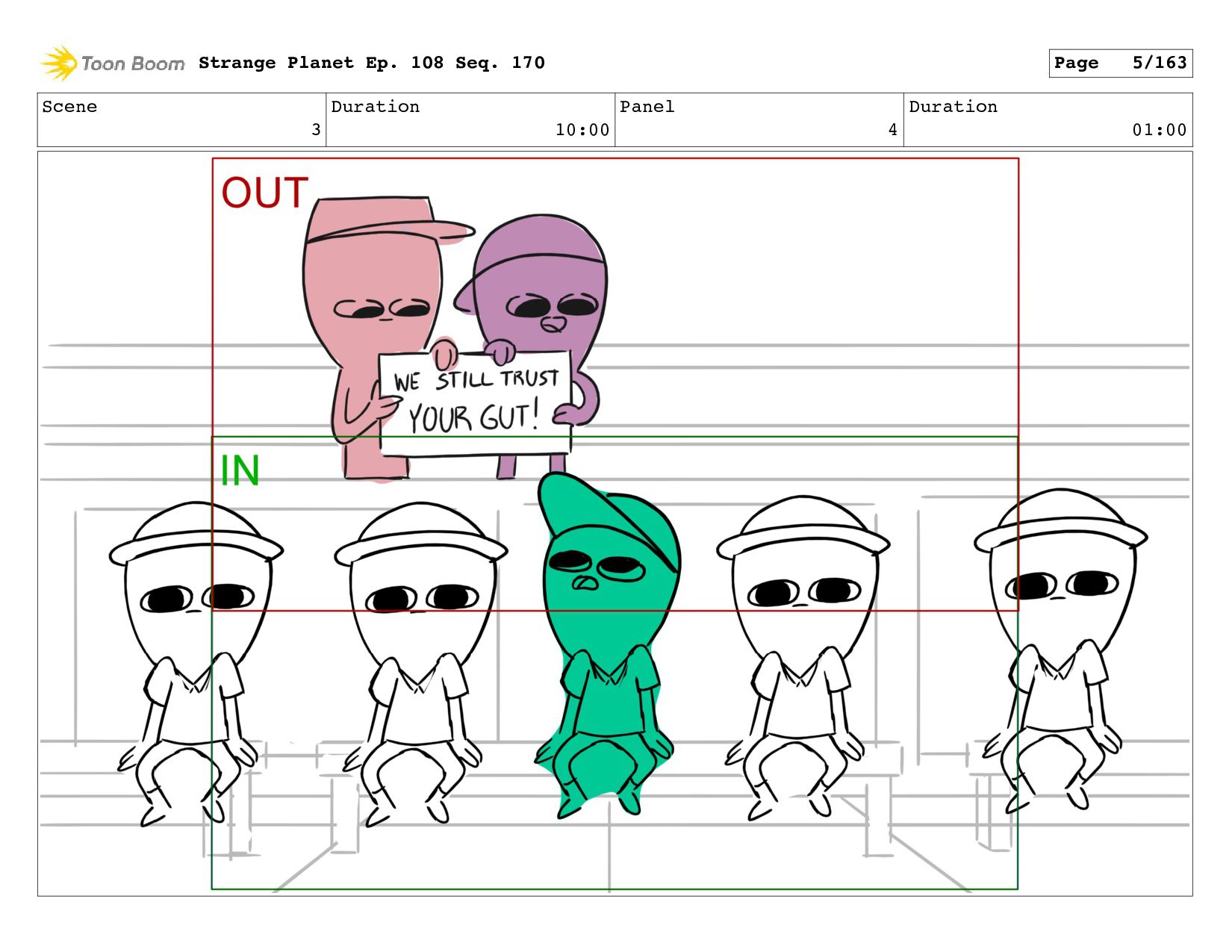Click the Duration label beside Panel
Screen dimensions: 1232x952
point(953,107)
